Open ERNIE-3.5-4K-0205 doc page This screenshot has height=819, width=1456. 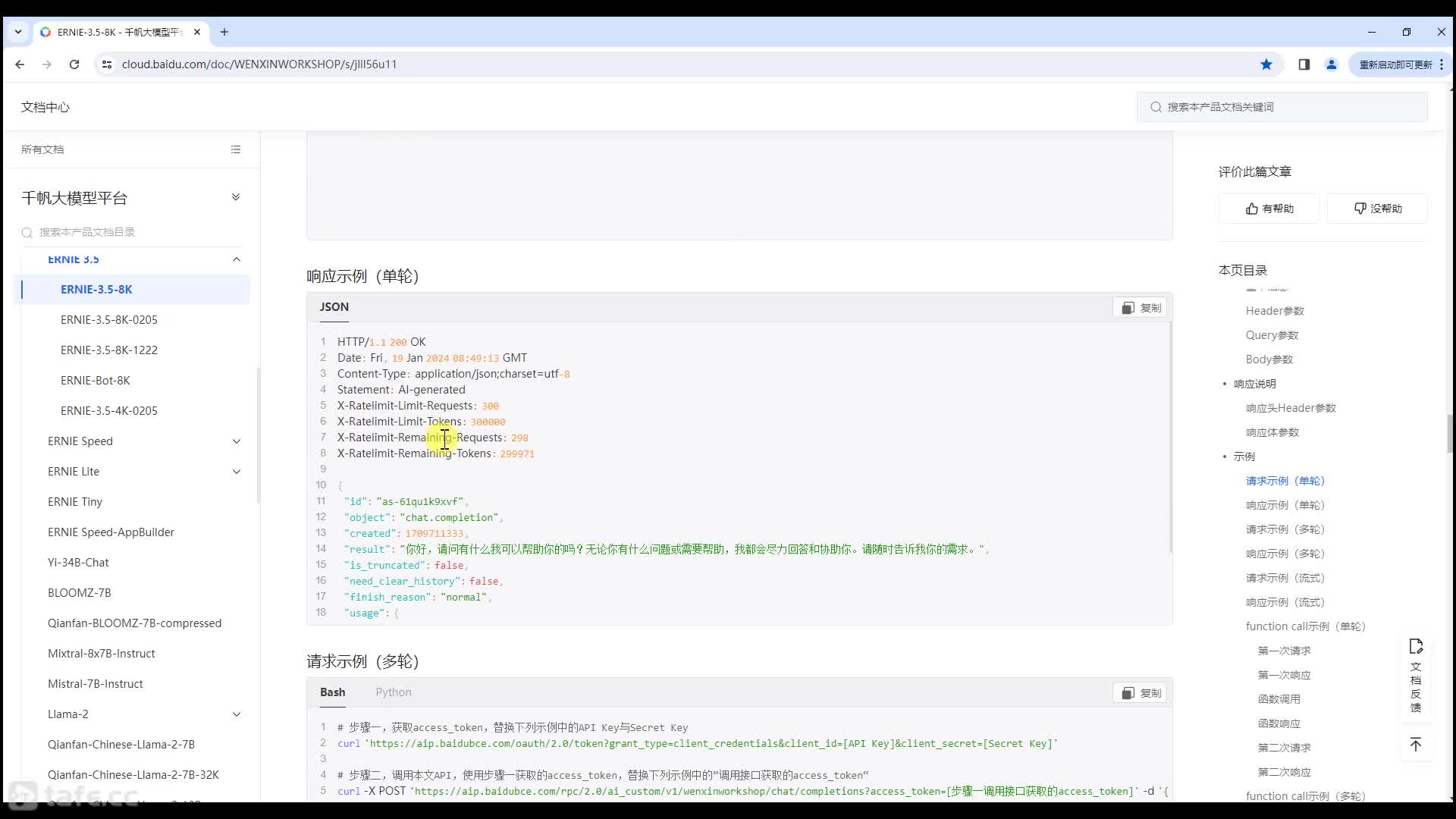[x=109, y=410]
